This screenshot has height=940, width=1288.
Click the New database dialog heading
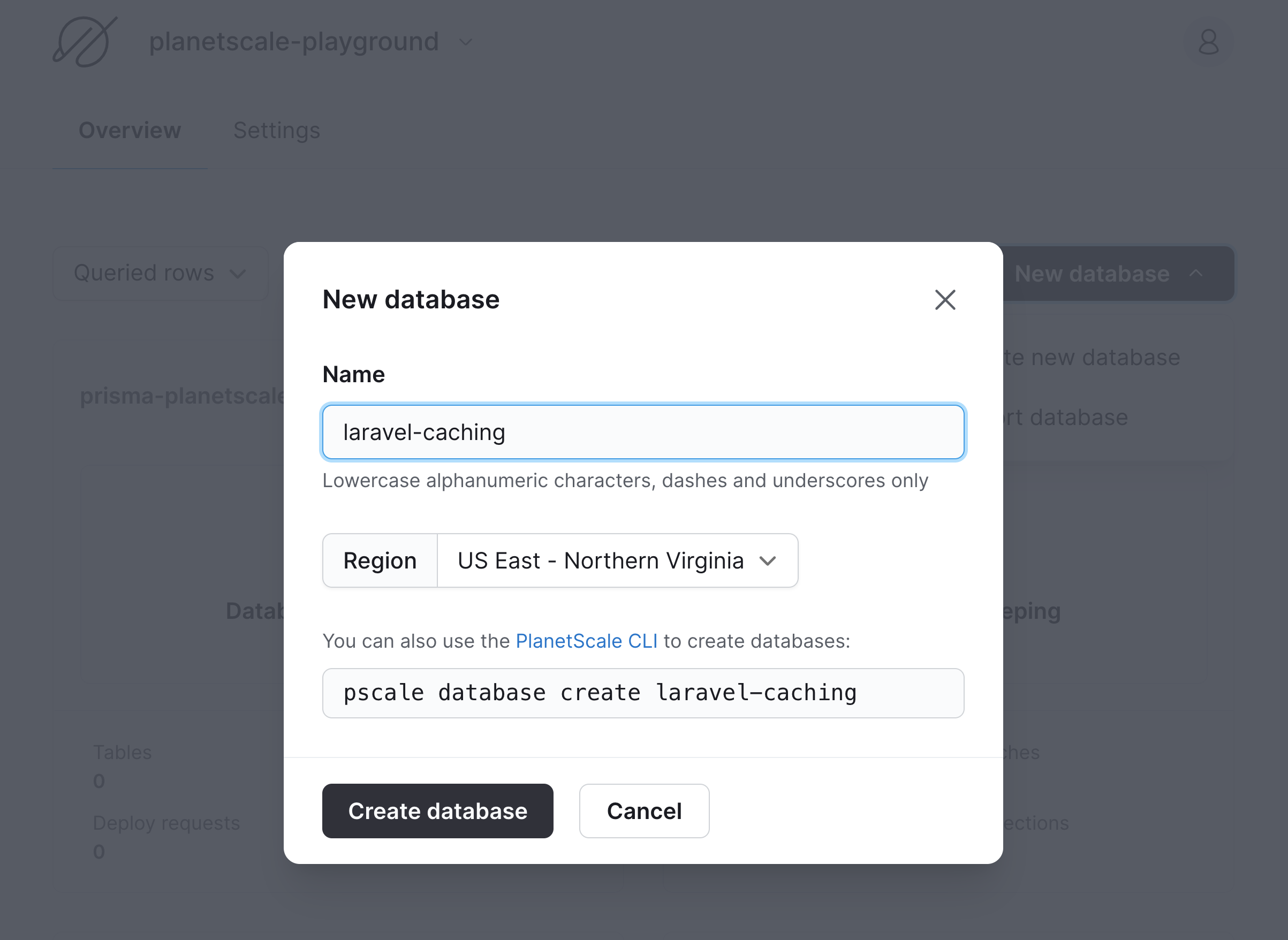pyautogui.click(x=411, y=300)
